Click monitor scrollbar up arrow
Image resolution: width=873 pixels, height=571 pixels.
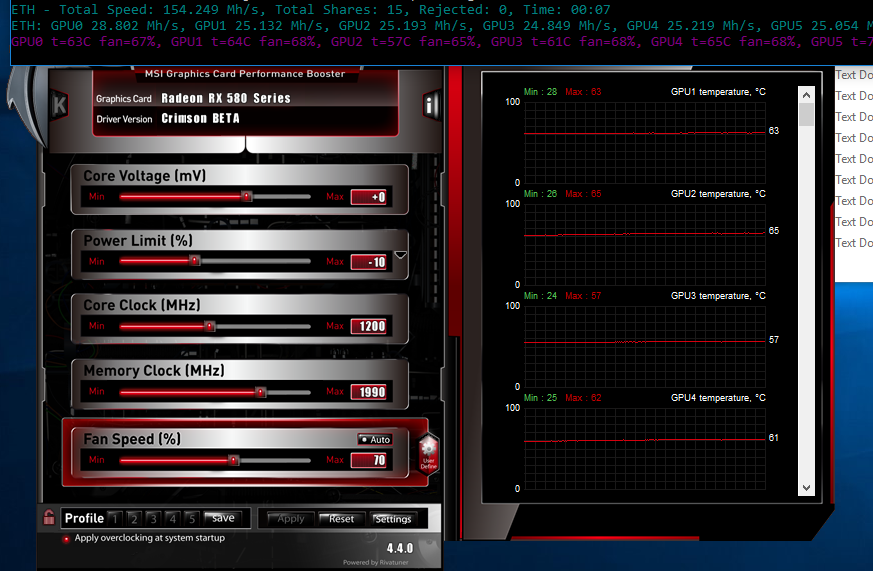coord(806,95)
